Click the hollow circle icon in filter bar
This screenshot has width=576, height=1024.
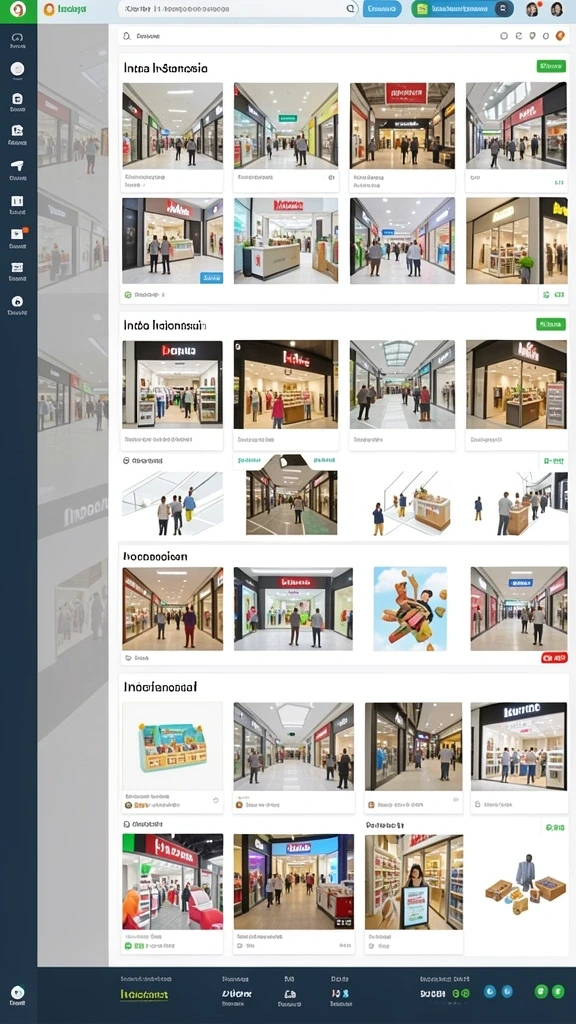(x=504, y=37)
